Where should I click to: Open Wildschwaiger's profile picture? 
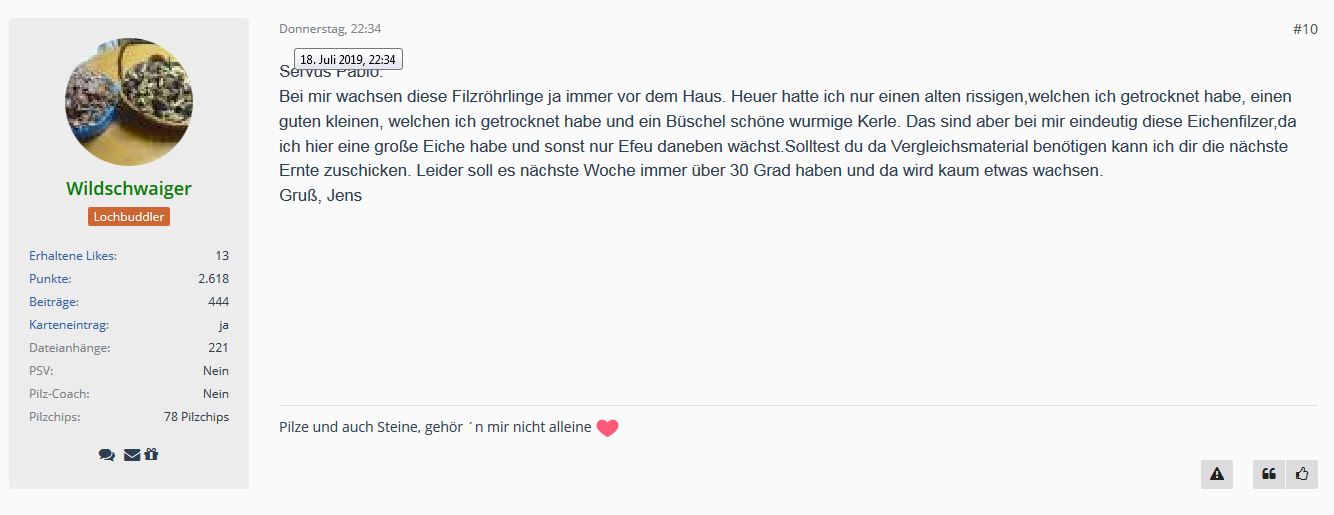[x=129, y=102]
